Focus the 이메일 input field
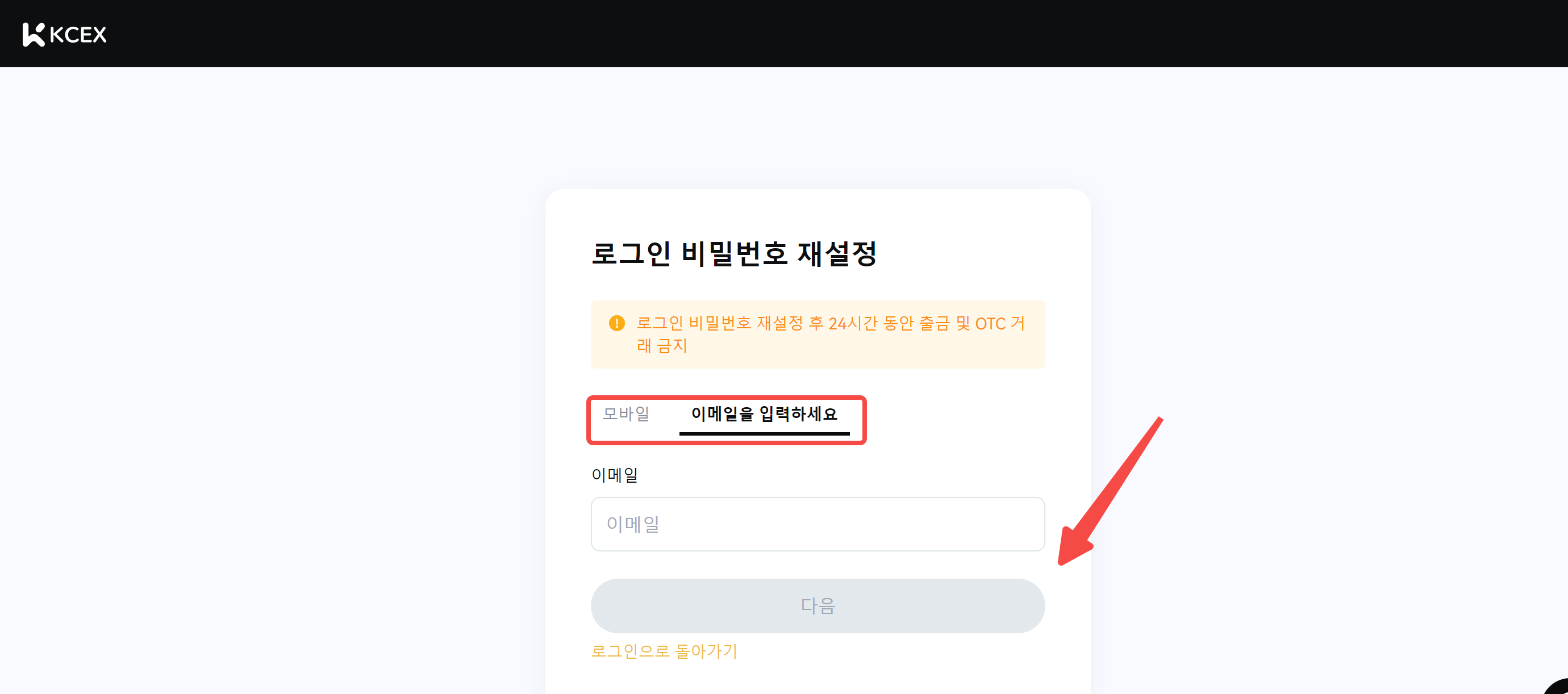The image size is (1568, 694). click(x=818, y=524)
